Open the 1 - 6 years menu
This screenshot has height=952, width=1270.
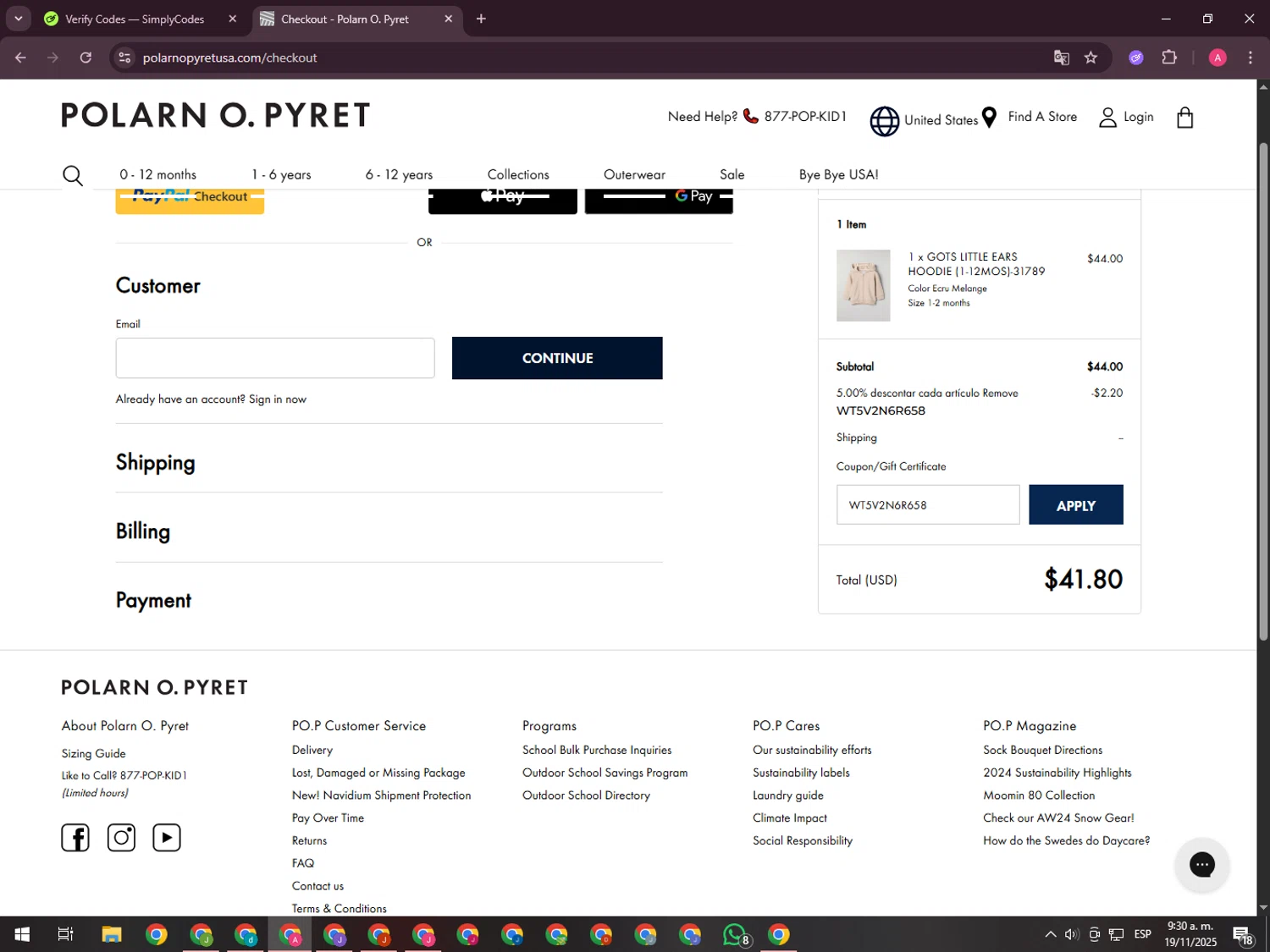tap(281, 174)
